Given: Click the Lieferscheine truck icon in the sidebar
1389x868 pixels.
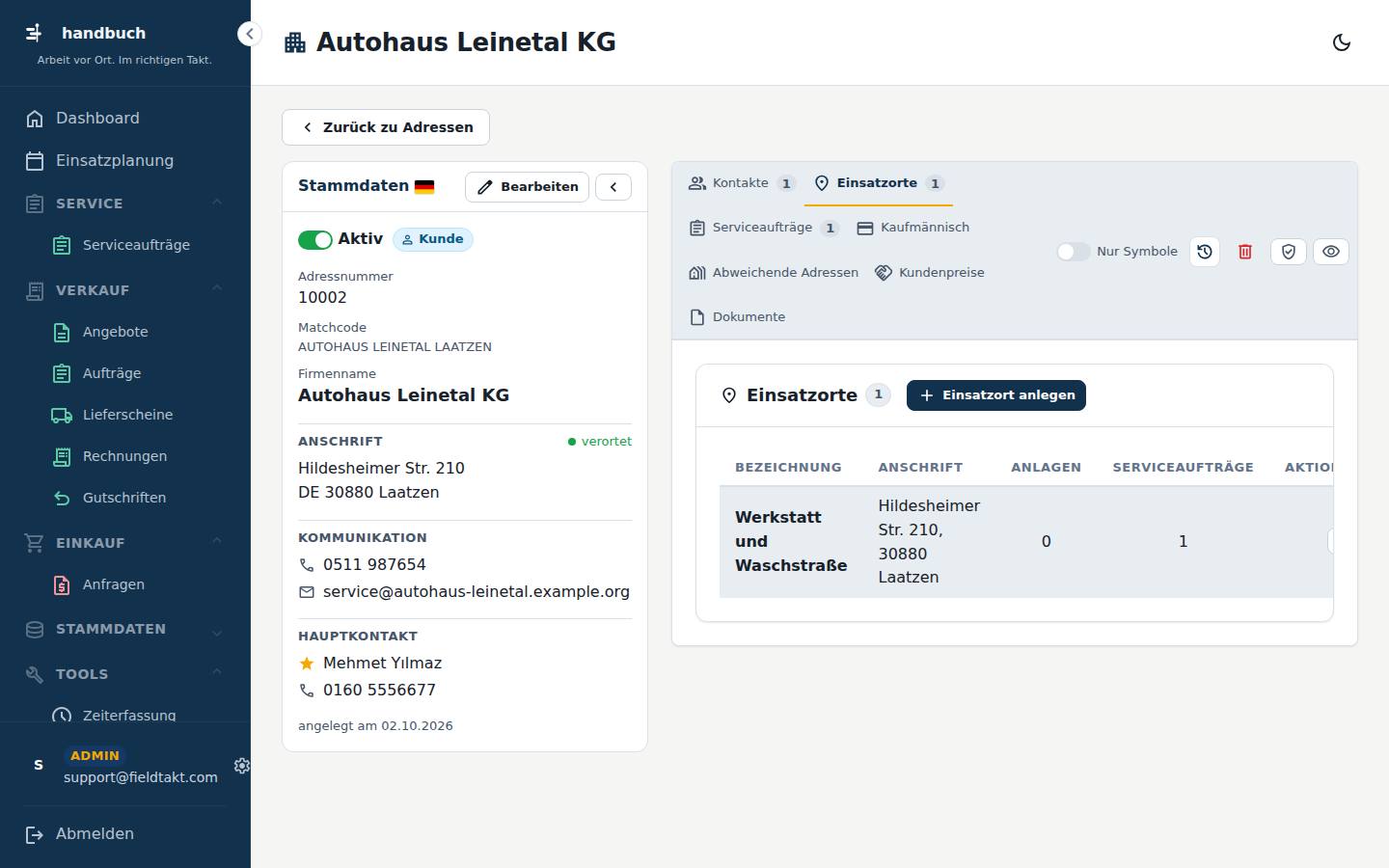Looking at the screenshot, I should coord(62,415).
